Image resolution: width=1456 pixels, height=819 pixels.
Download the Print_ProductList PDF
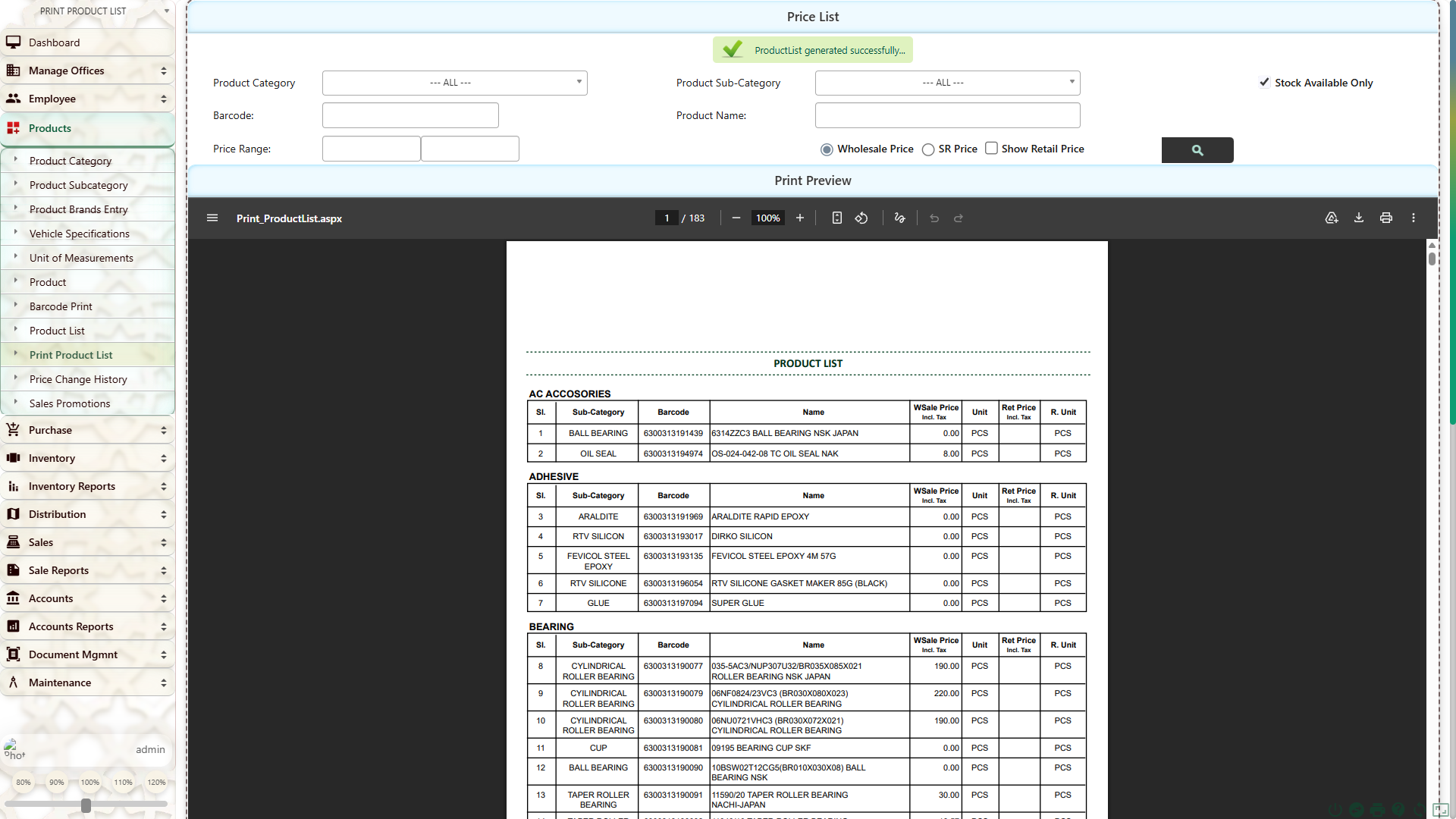1358,218
